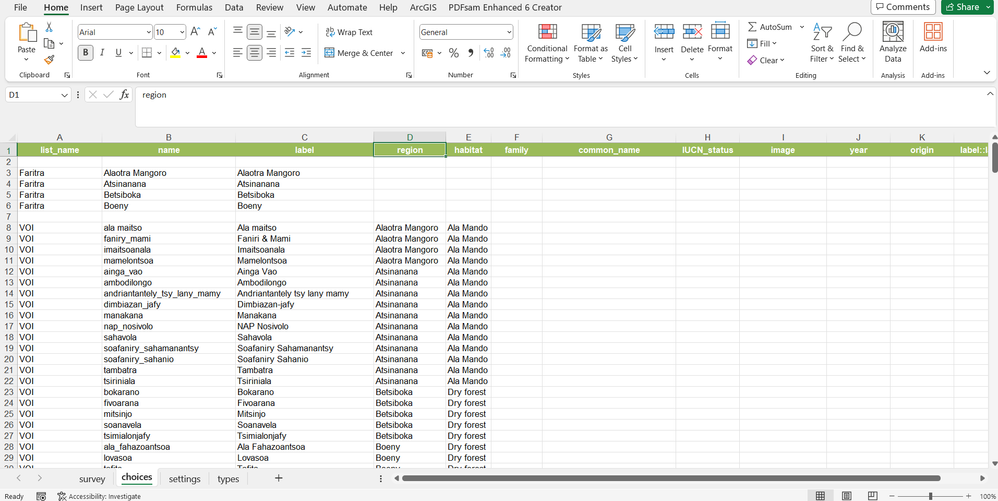The width and height of the screenshot is (998, 501).
Task: Click the Format Painter brush icon
Action: (x=48, y=59)
